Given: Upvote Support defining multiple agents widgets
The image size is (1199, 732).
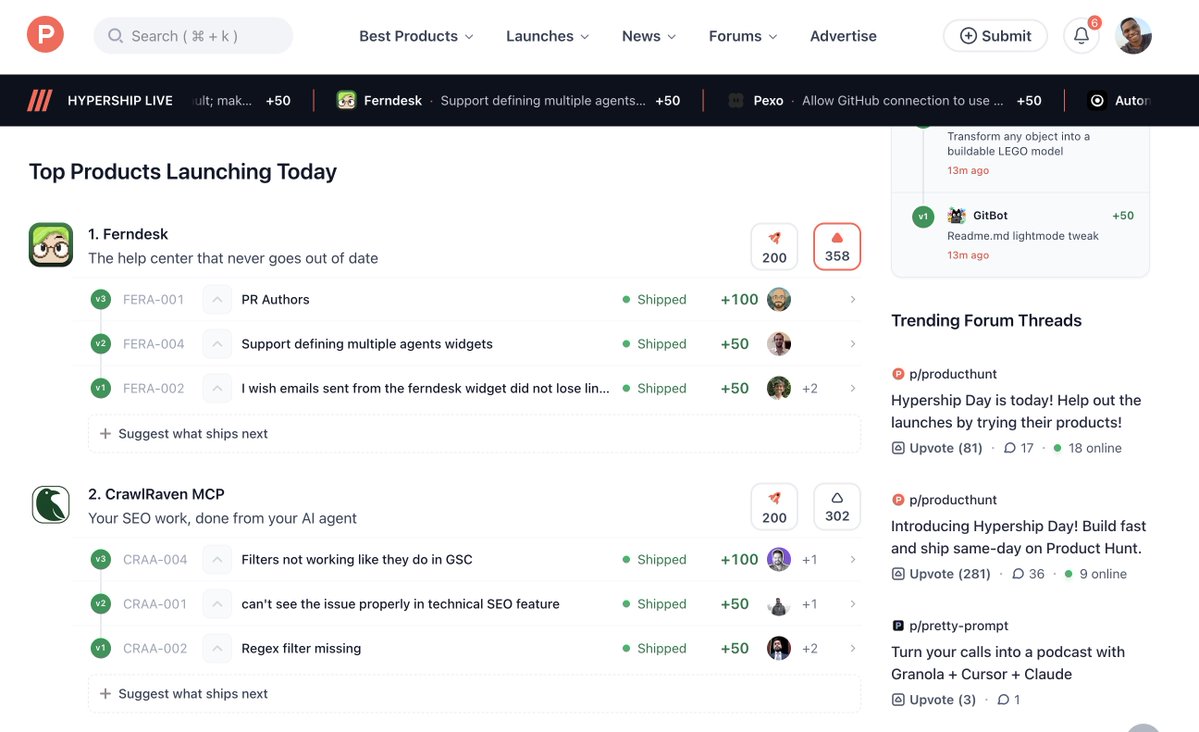Looking at the screenshot, I should coord(217,343).
